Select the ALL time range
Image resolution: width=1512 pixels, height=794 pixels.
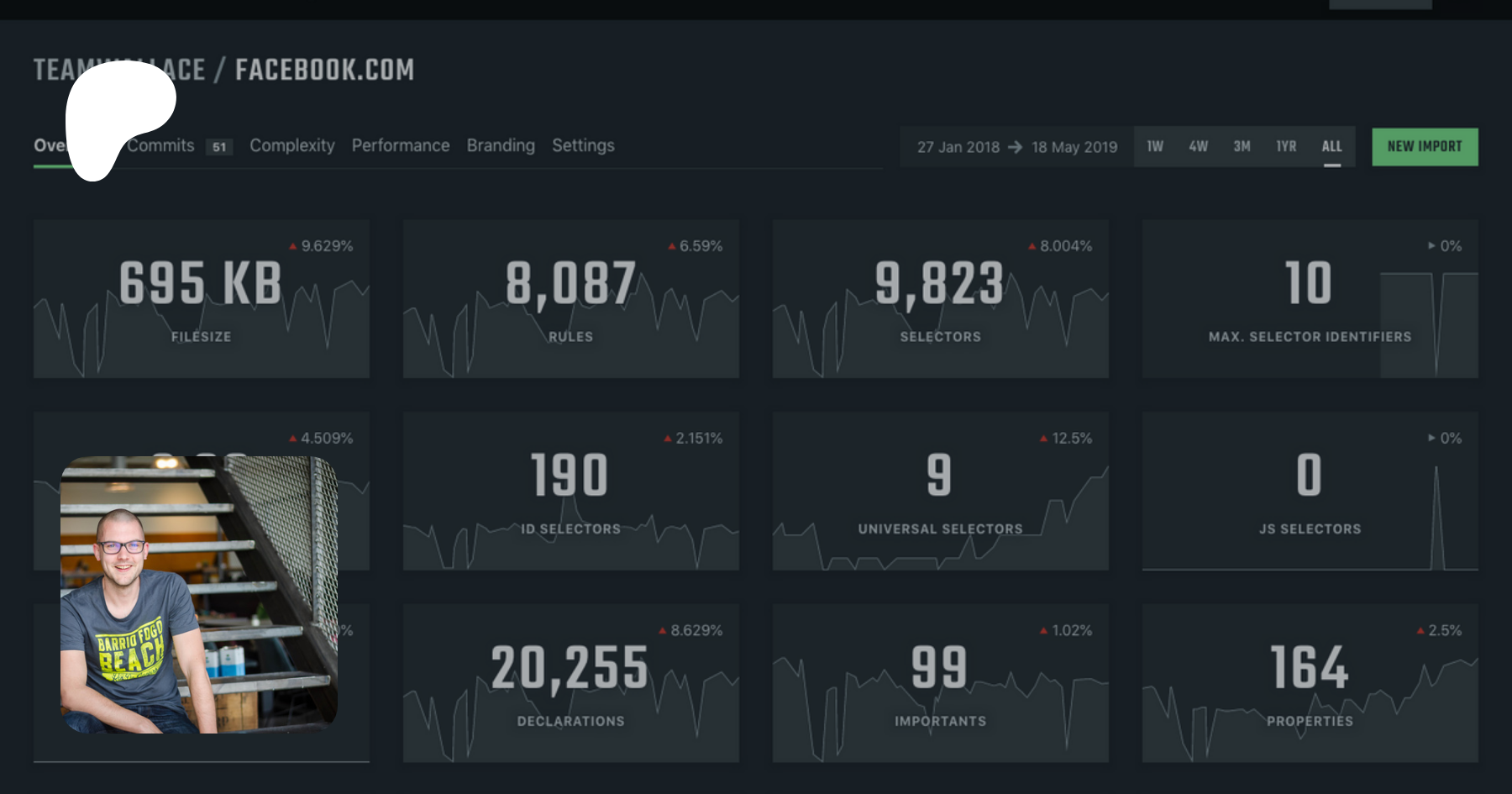click(x=1331, y=147)
